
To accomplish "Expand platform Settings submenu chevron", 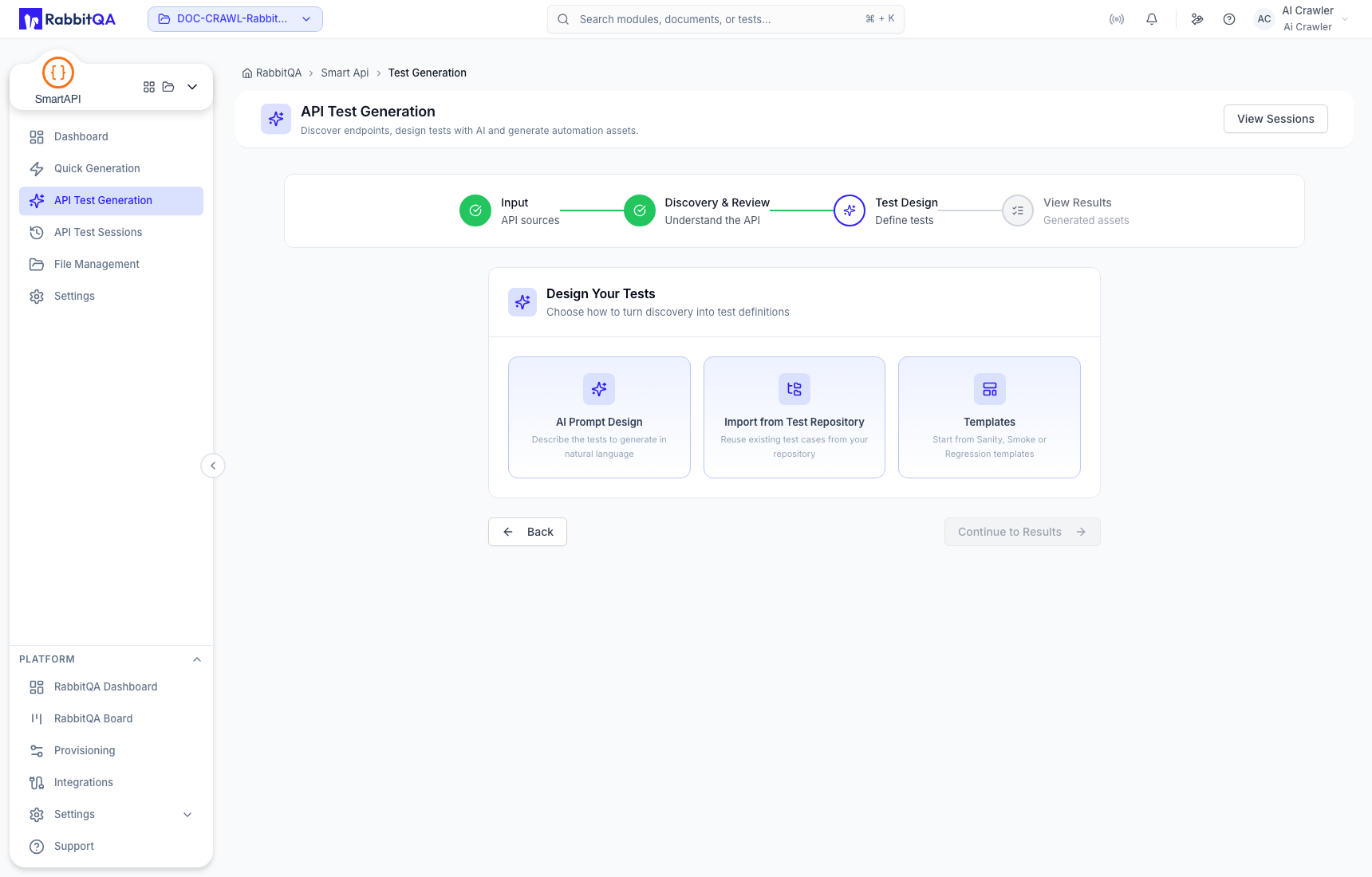I will click(x=187, y=815).
